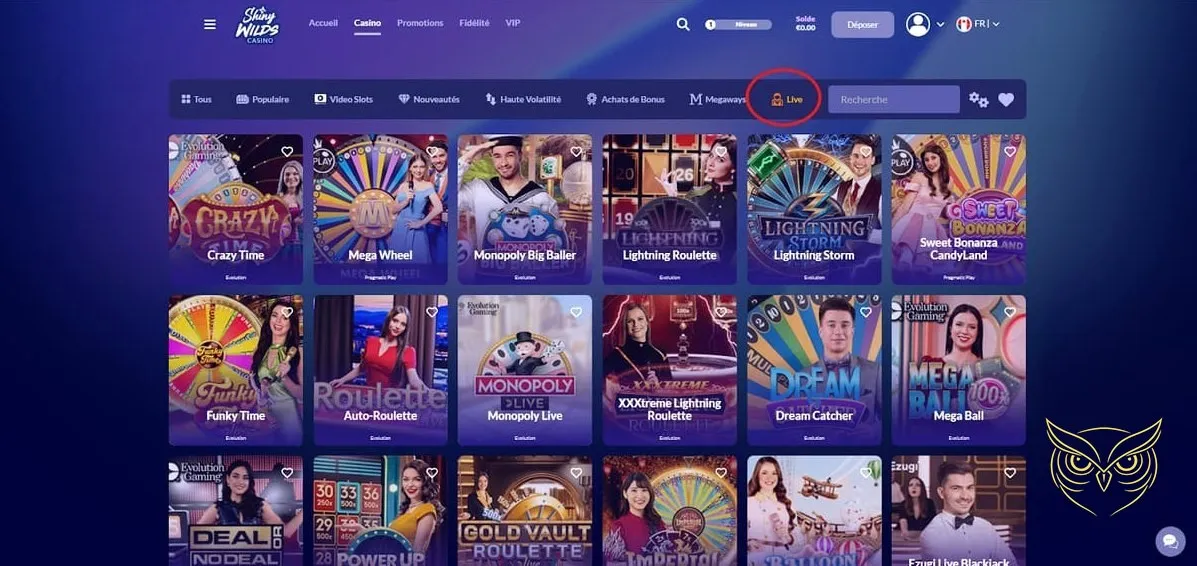Click the Déposer button
1197x566 pixels.
[862, 24]
